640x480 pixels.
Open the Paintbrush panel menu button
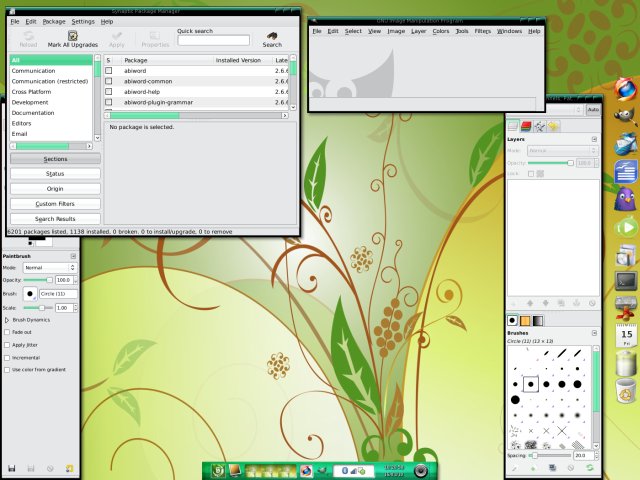[x=73, y=256]
